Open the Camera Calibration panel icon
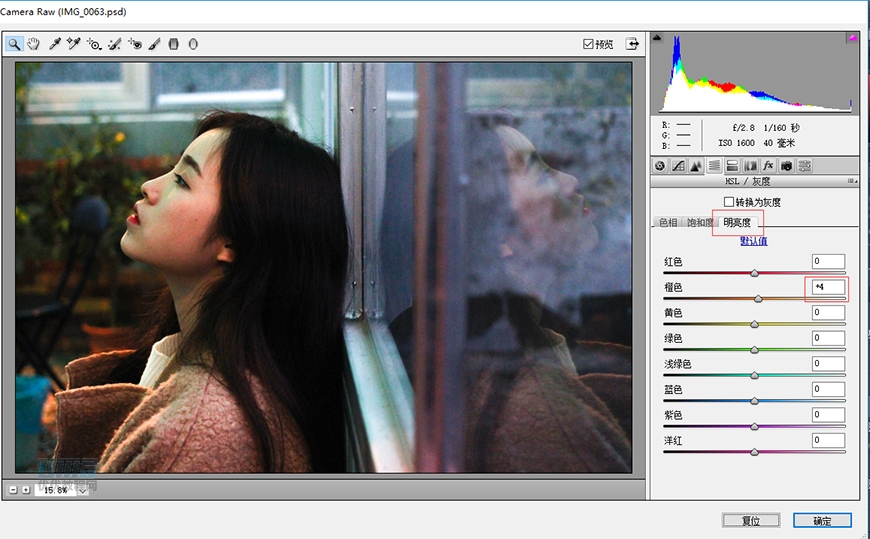Viewport: 870px width, 539px height. [786, 165]
